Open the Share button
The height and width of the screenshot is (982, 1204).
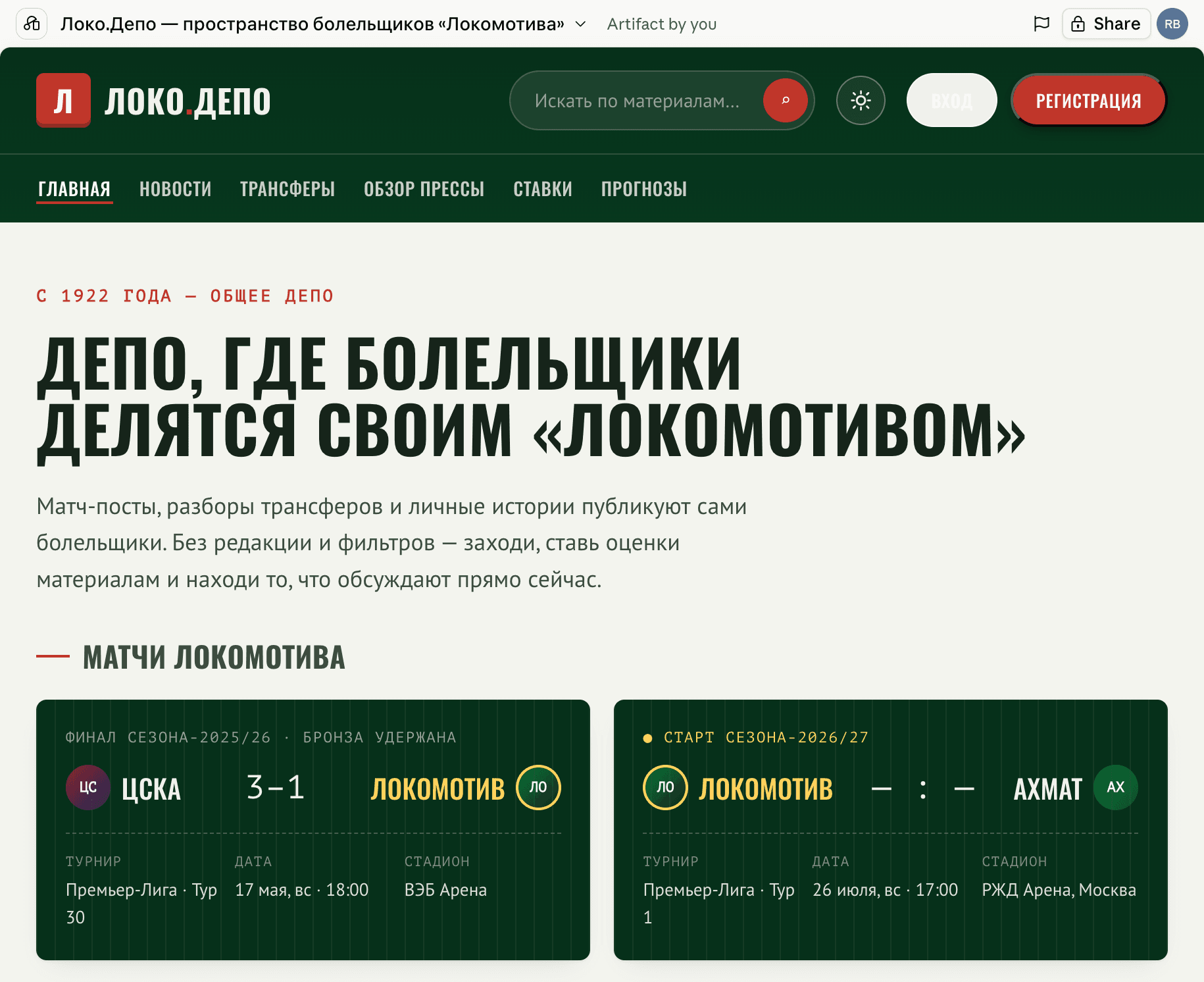pos(1106,24)
